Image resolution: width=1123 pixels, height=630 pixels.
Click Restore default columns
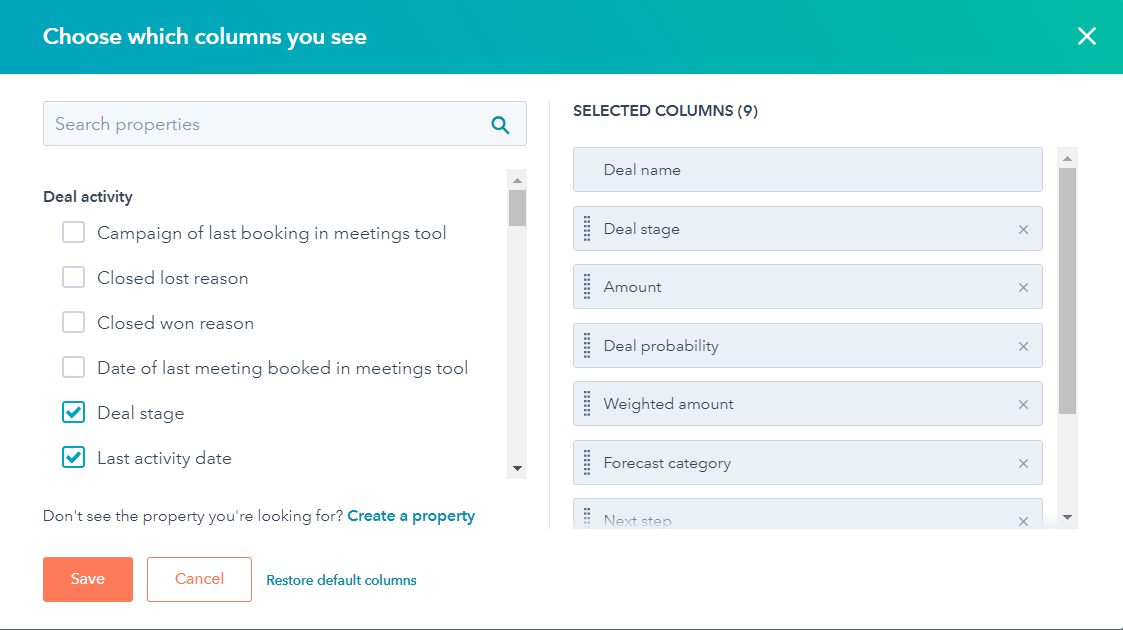click(x=341, y=579)
